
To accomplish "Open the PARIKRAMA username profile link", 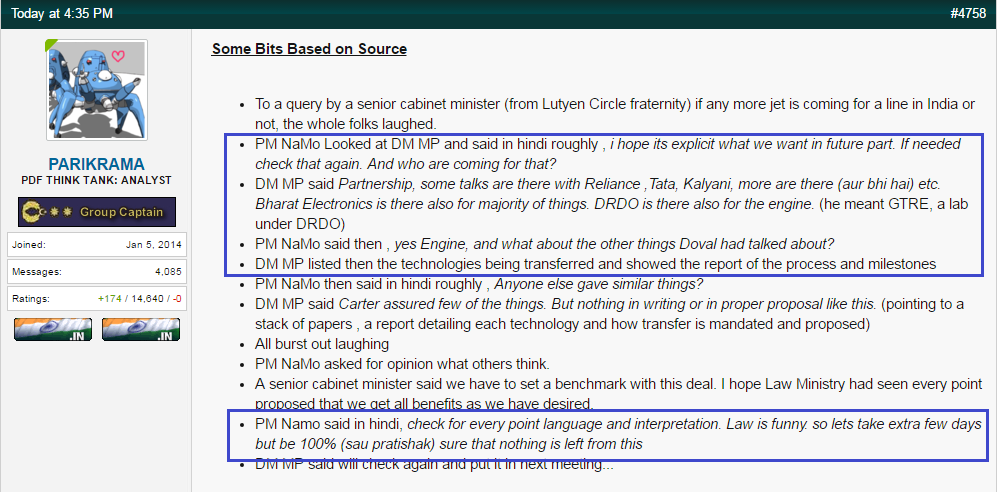I will 96,164.
